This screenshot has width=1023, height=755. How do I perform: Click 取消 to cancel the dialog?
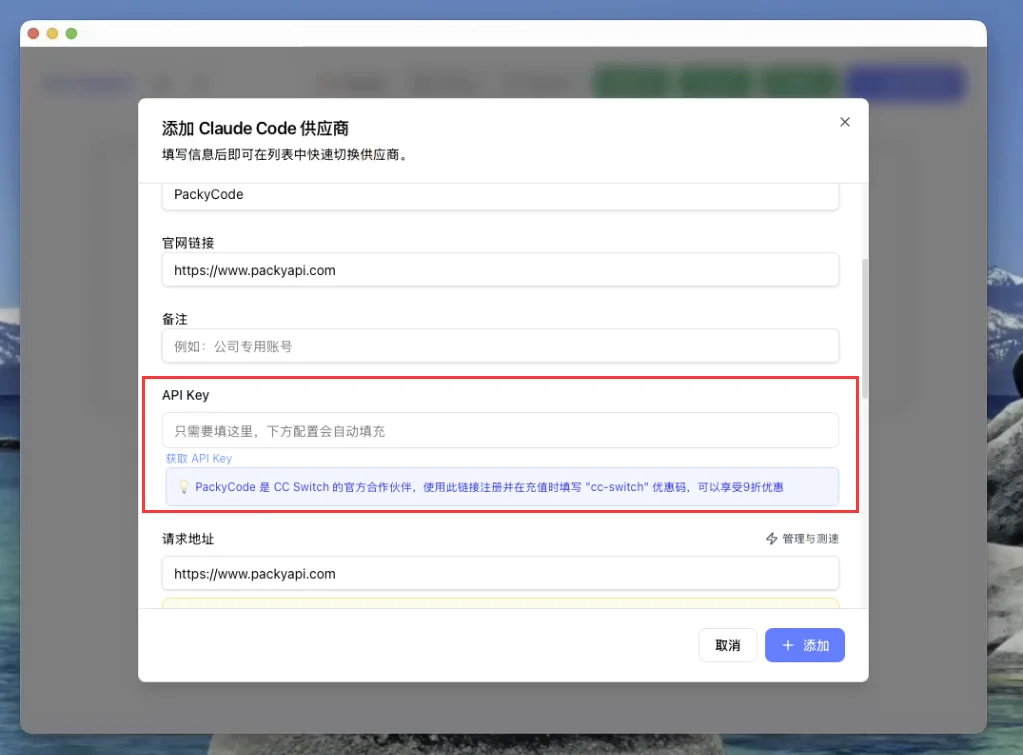pos(727,645)
